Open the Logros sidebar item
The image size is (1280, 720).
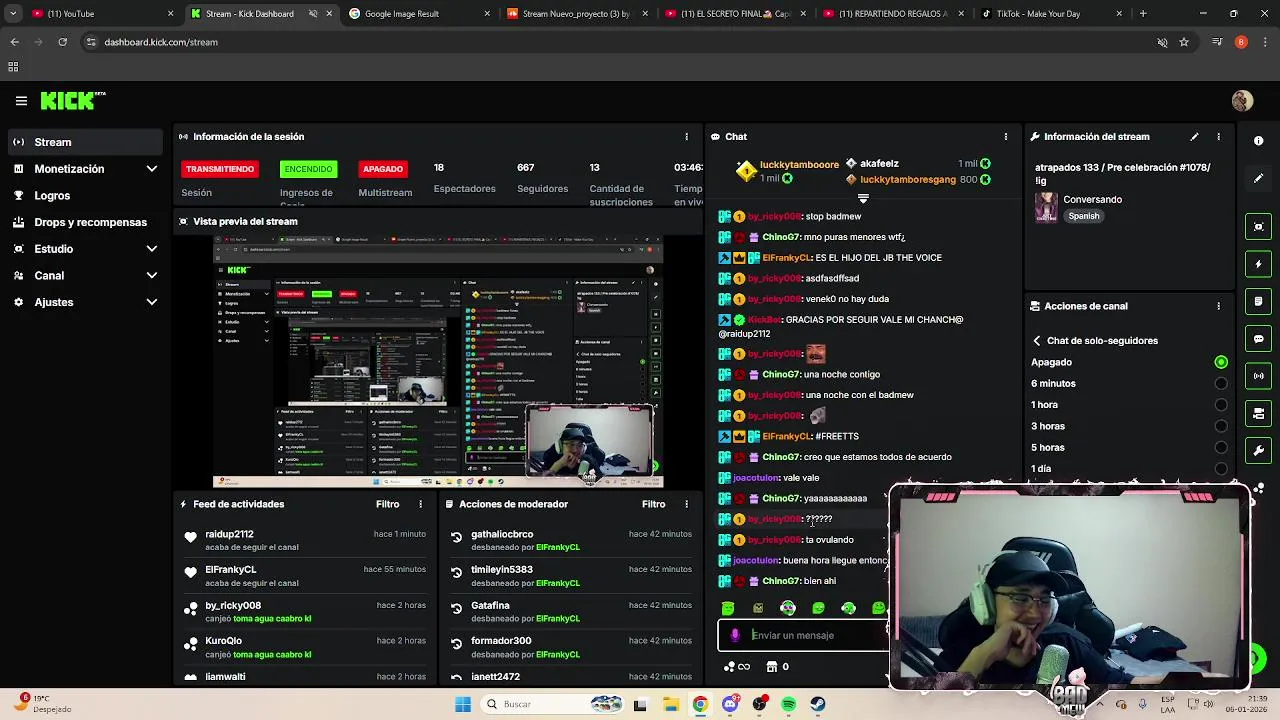[85, 196]
